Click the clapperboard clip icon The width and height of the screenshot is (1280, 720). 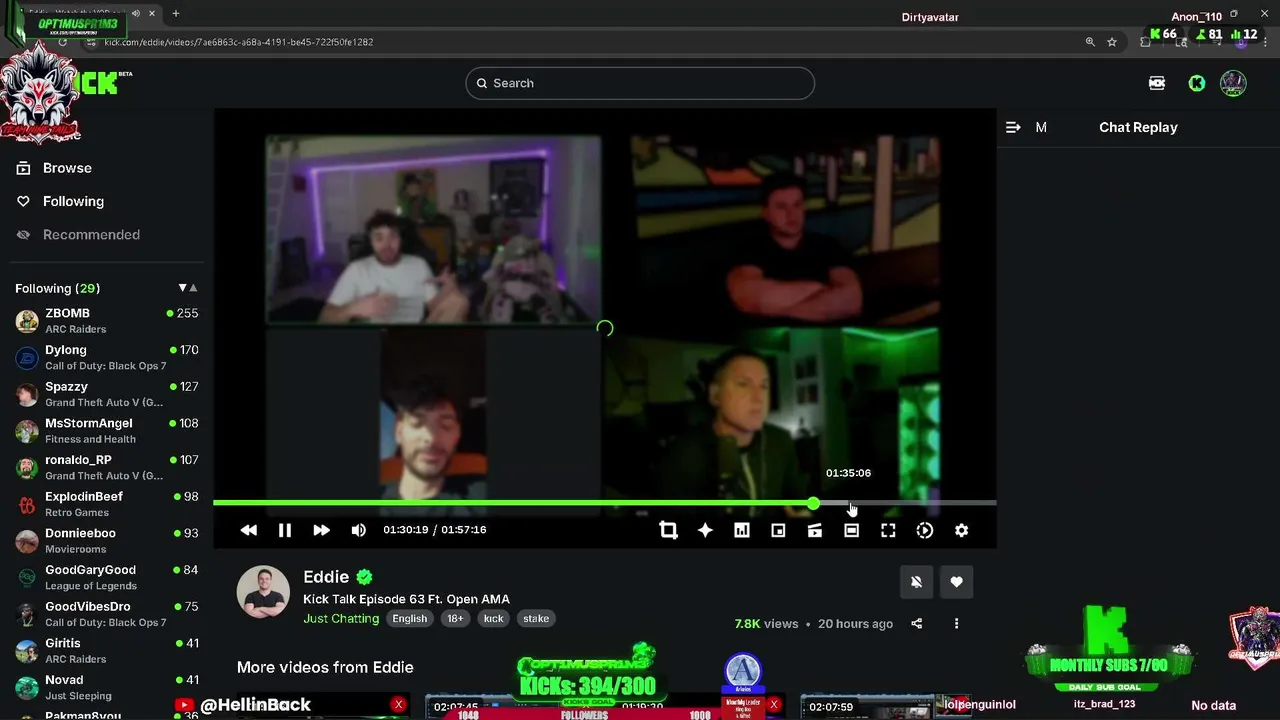(815, 530)
